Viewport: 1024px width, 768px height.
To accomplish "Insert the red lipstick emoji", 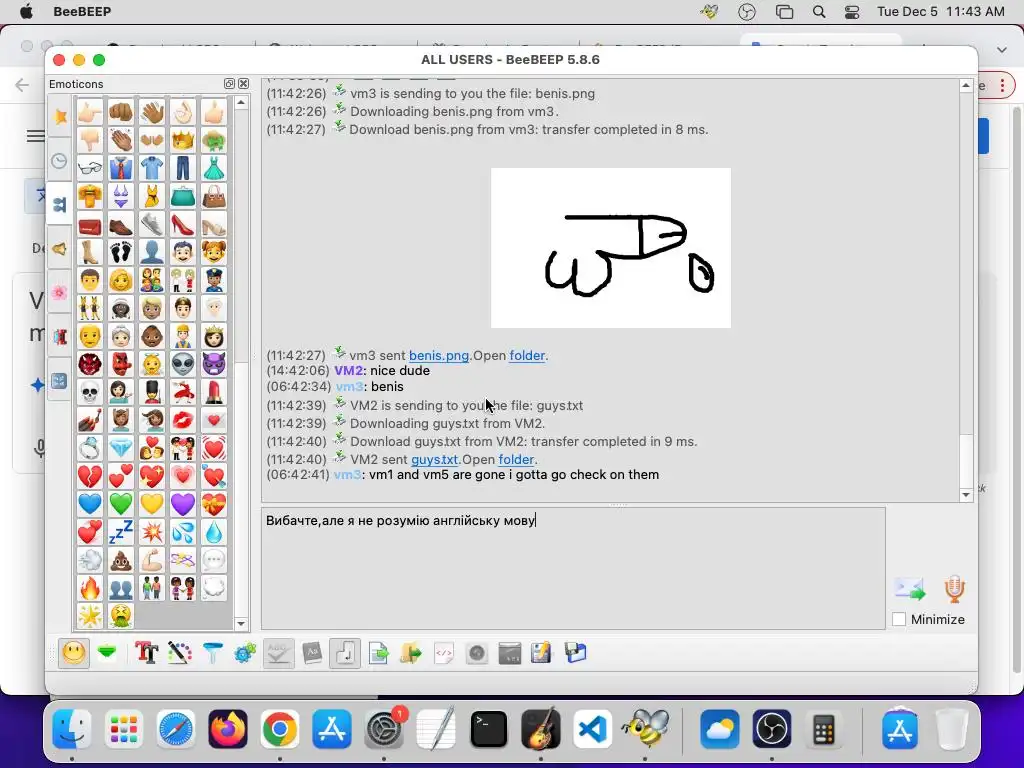I will [213, 392].
